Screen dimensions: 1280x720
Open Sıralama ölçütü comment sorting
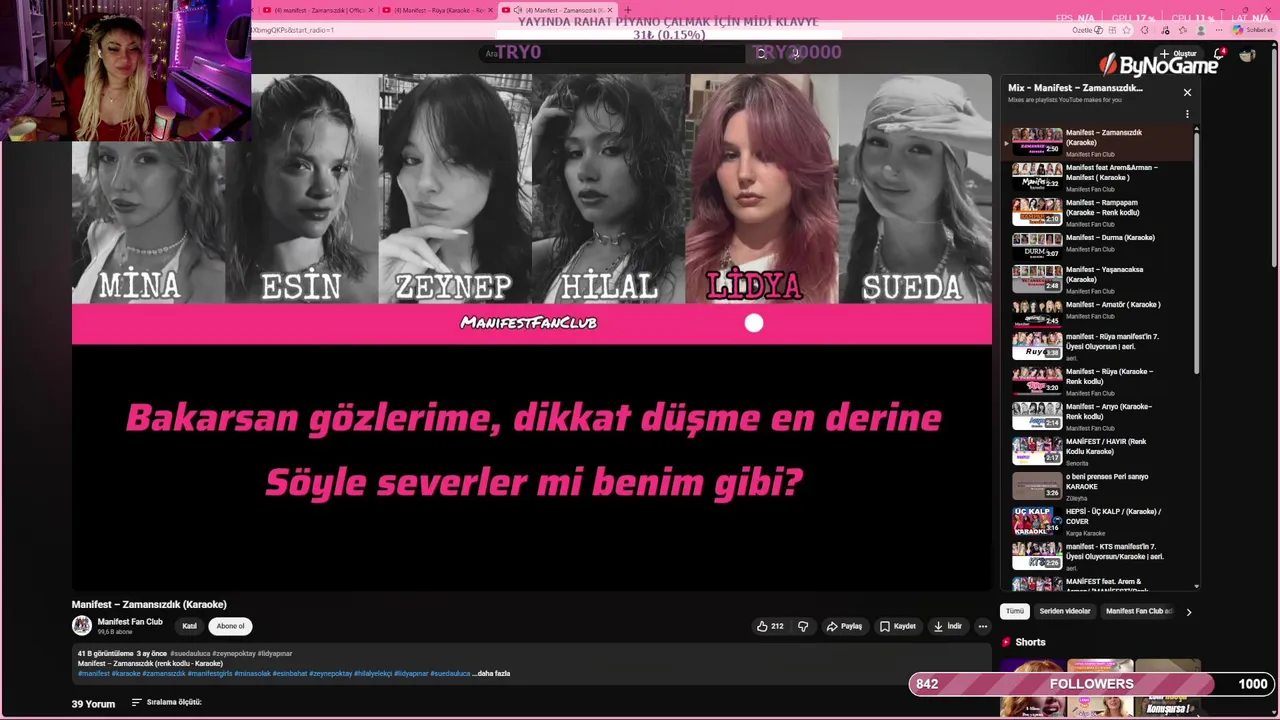[167, 702]
